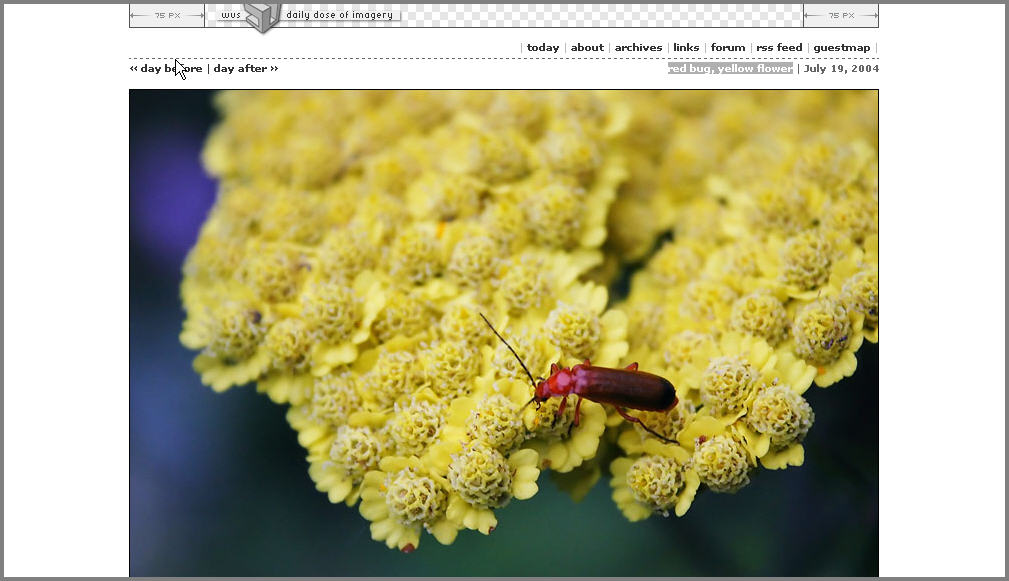The image size is (1009, 581).
Task: Click the 'July 19, 2004' date text
Action: (841, 69)
